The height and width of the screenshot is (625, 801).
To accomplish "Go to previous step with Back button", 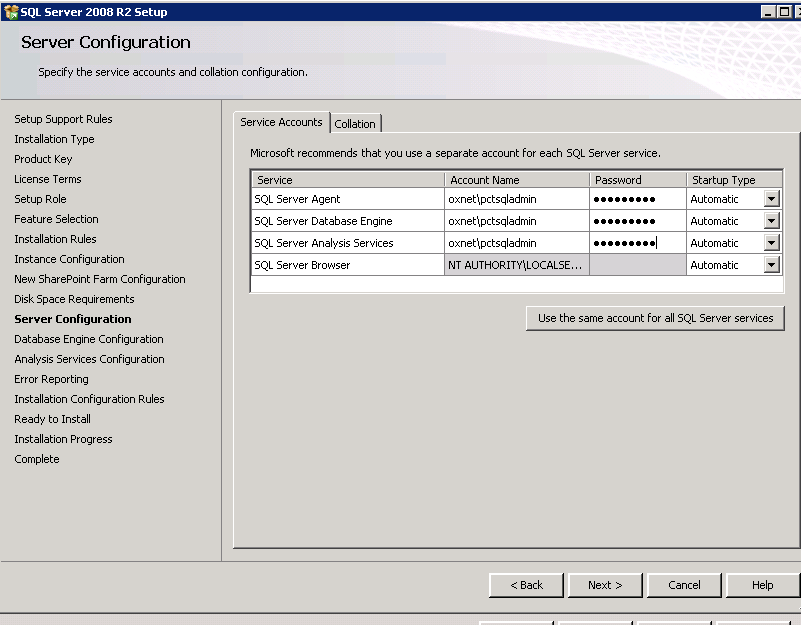I will click(526, 585).
